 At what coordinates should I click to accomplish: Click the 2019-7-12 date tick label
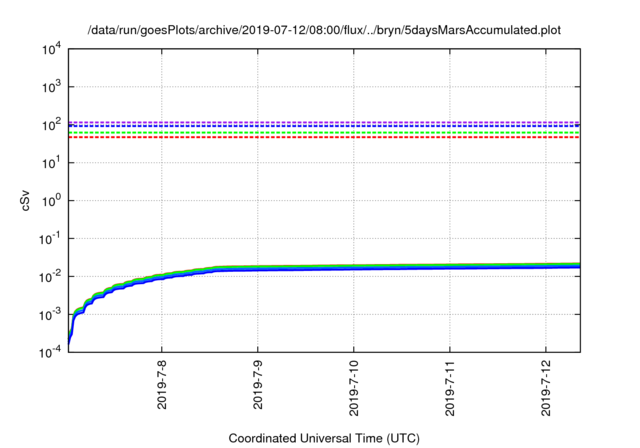pyautogui.click(x=546, y=388)
